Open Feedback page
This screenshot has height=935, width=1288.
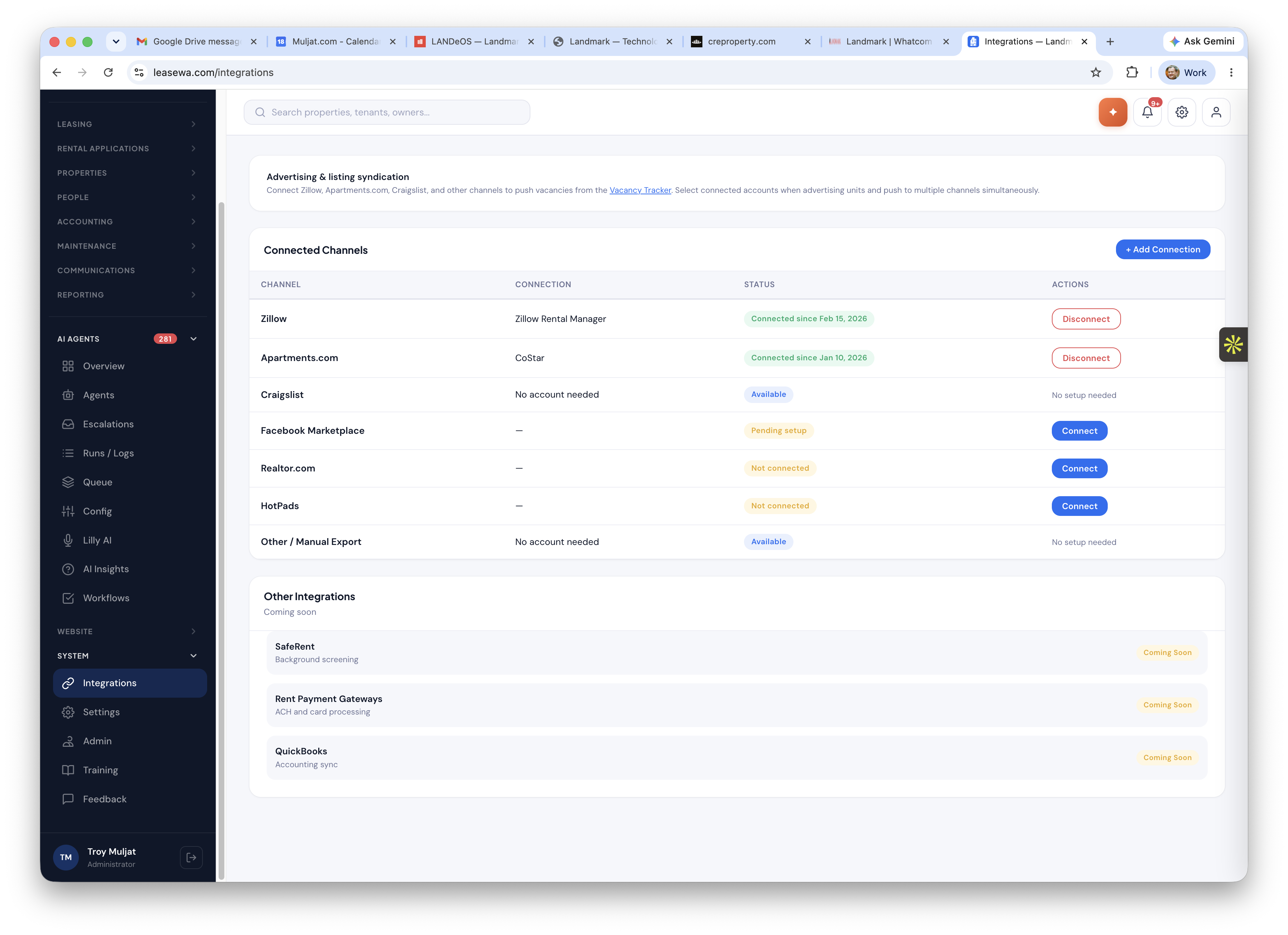click(129, 799)
